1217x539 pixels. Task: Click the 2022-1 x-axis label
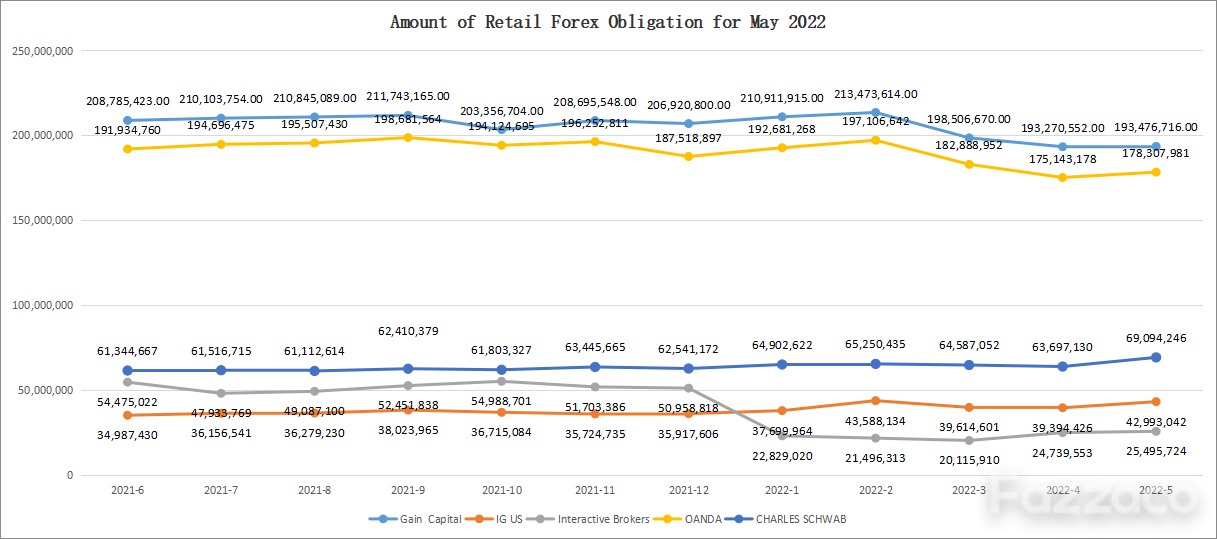[782, 490]
